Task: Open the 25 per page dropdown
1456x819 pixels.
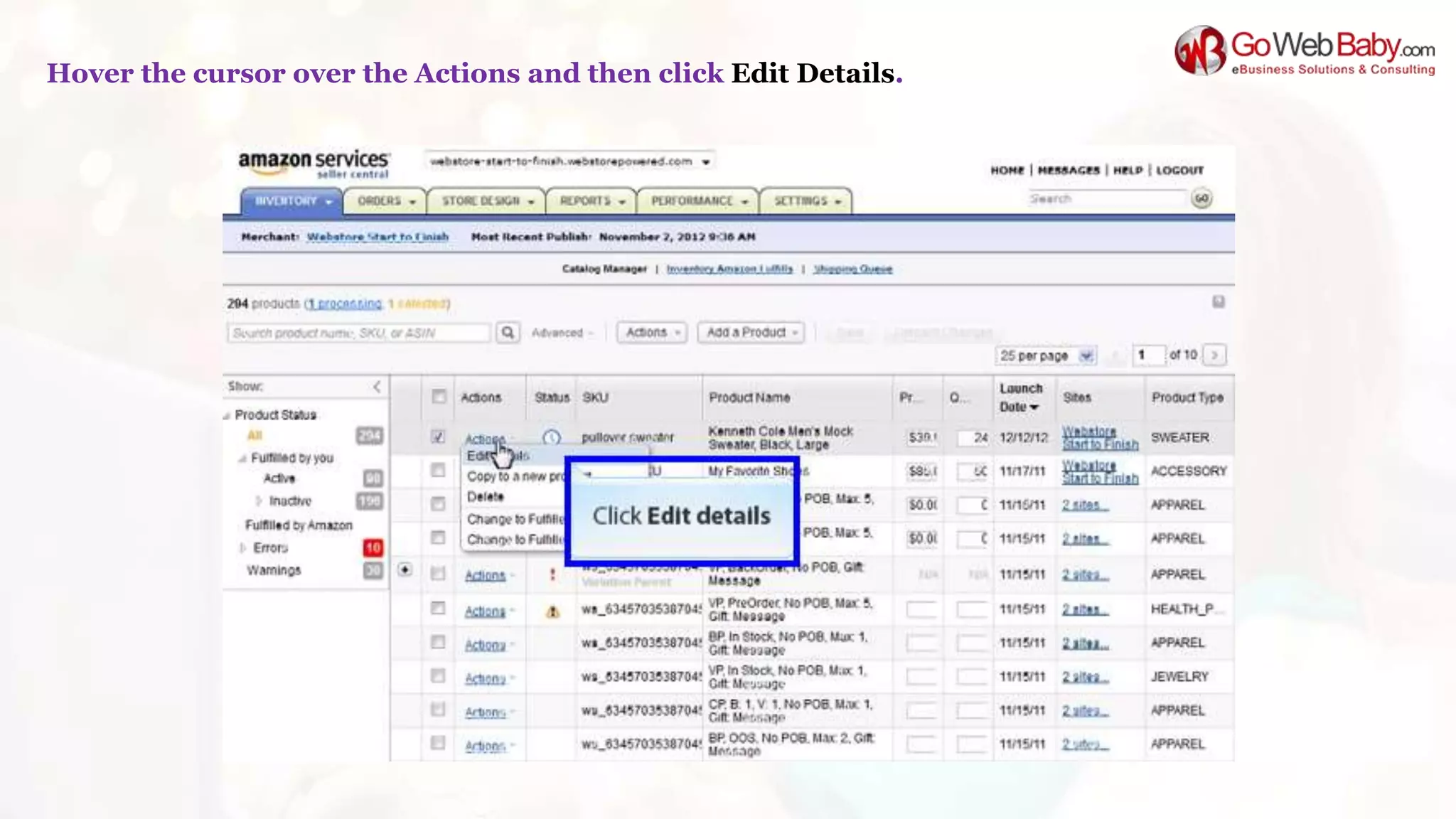Action: (x=1046, y=355)
